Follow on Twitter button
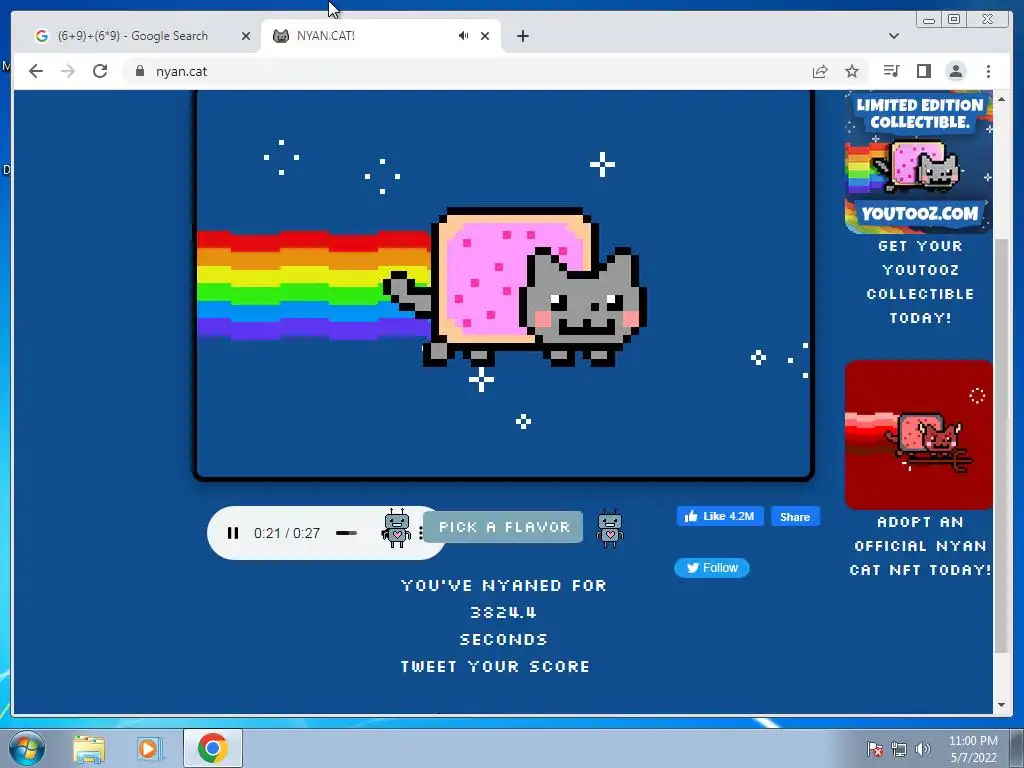This screenshot has height=768, width=1024. pyautogui.click(x=712, y=568)
